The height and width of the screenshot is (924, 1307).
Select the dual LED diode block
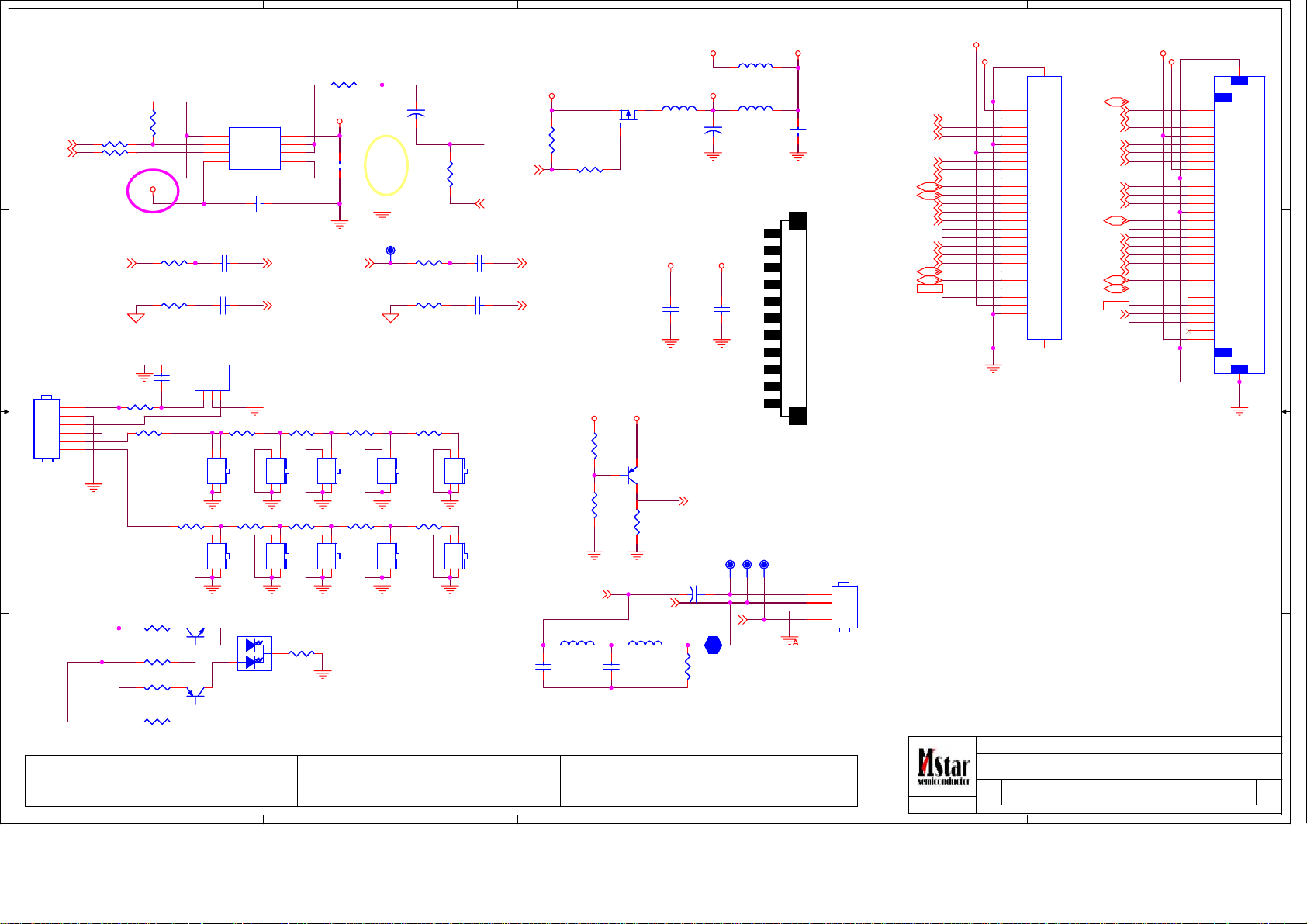254,653
